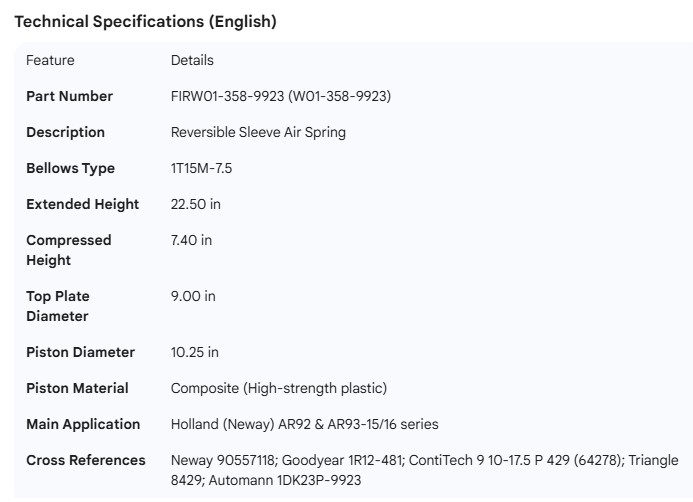Select the Compressed Height row label
The width and height of the screenshot is (693, 502).
[68, 250]
